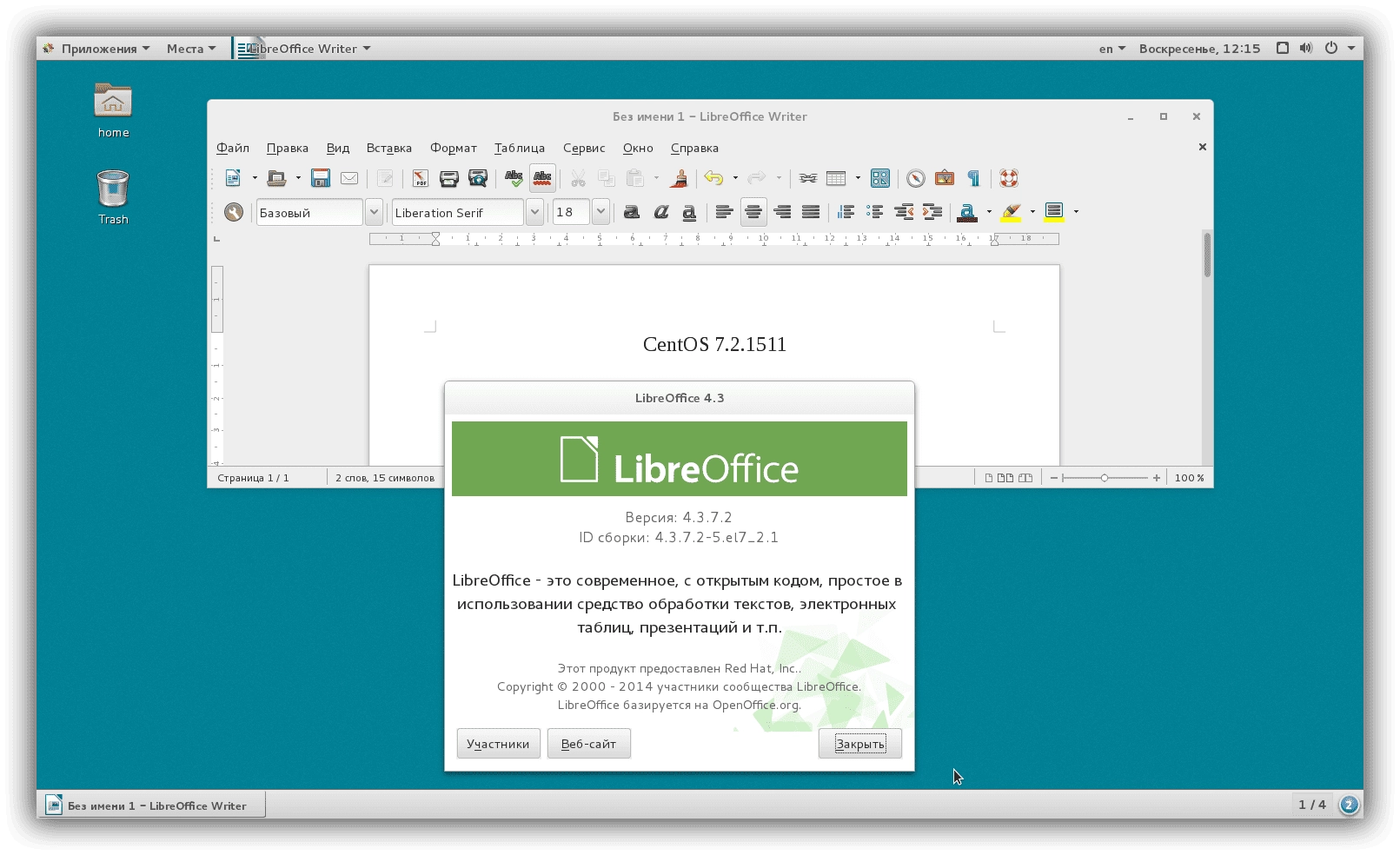Open the Navigator compass icon
Image resolution: width=1400 pixels, height=855 pixels.
click(916, 178)
